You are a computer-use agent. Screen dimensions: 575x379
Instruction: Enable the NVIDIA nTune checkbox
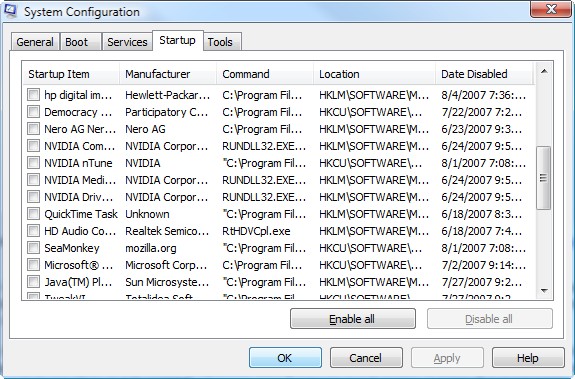point(33,163)
